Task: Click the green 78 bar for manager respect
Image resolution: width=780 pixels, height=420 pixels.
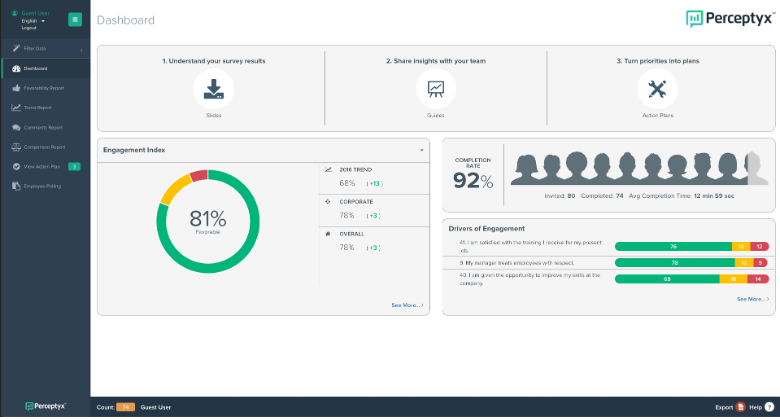Action: (675, 263)
